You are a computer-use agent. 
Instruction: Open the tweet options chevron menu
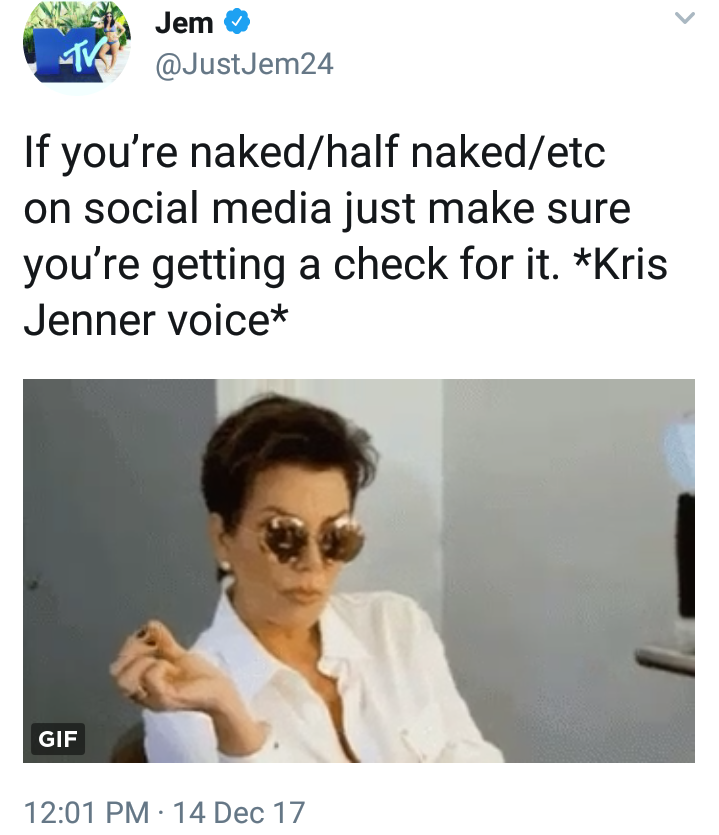coord(684,18)
